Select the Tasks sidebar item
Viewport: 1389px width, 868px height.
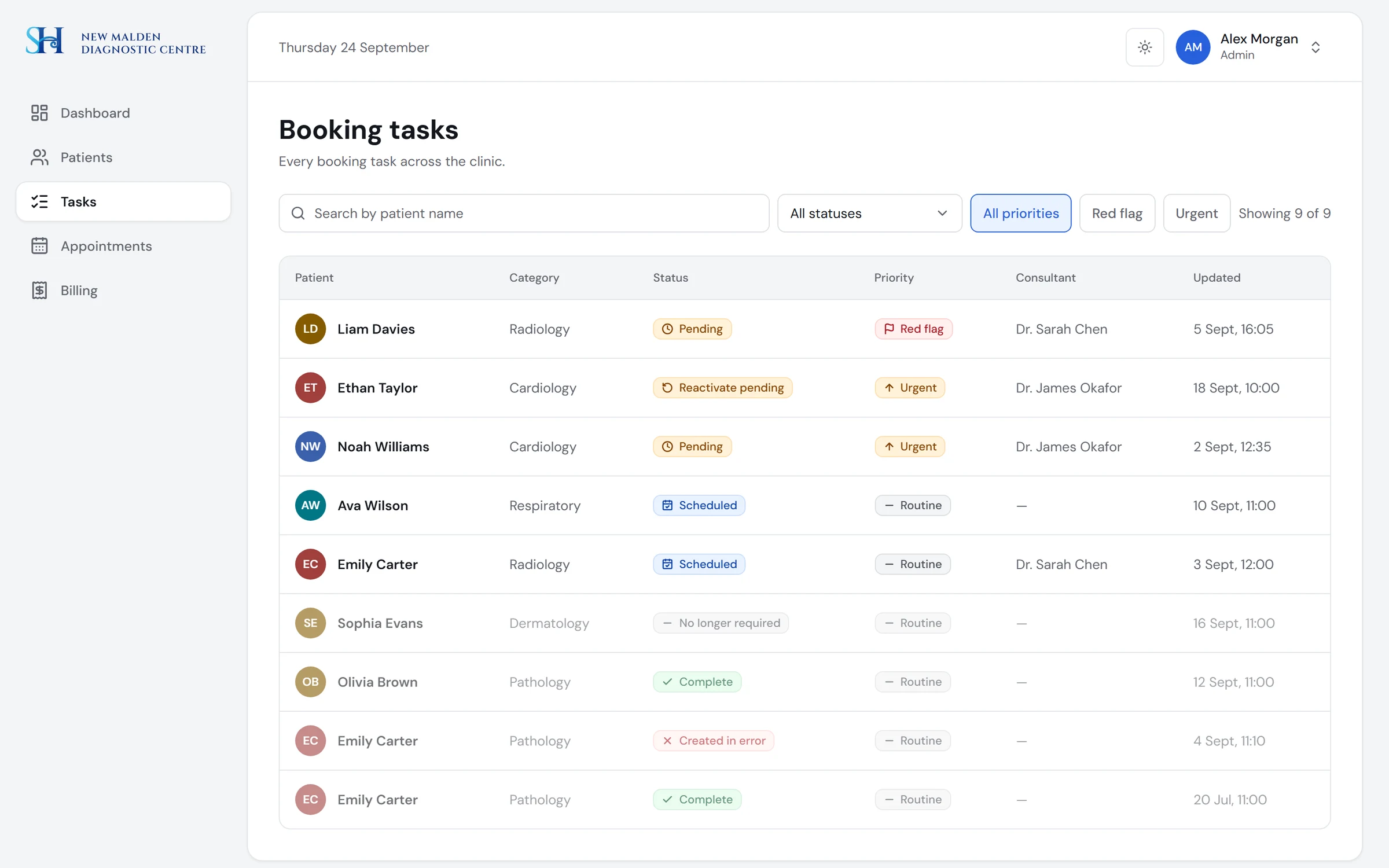point(123,201)
